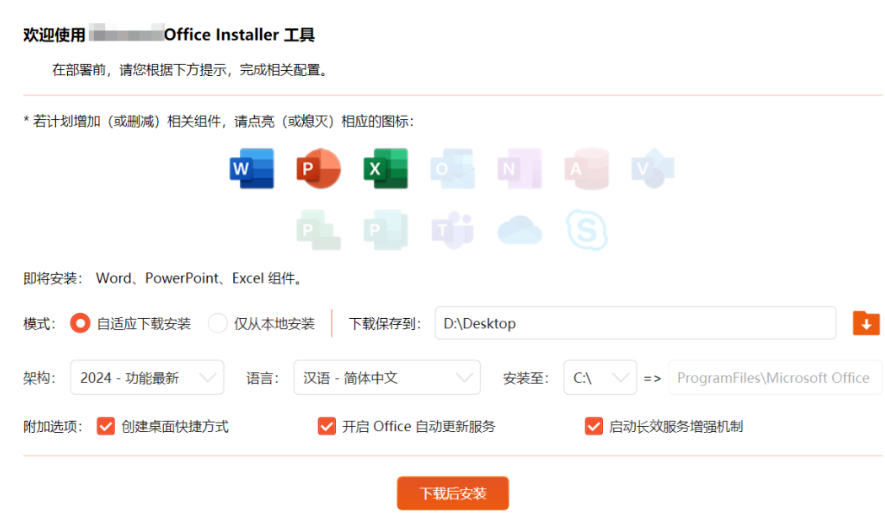Click the orange folder browse icon
The width and height of the screenshot is (885, 519).
tap(866, 323)
